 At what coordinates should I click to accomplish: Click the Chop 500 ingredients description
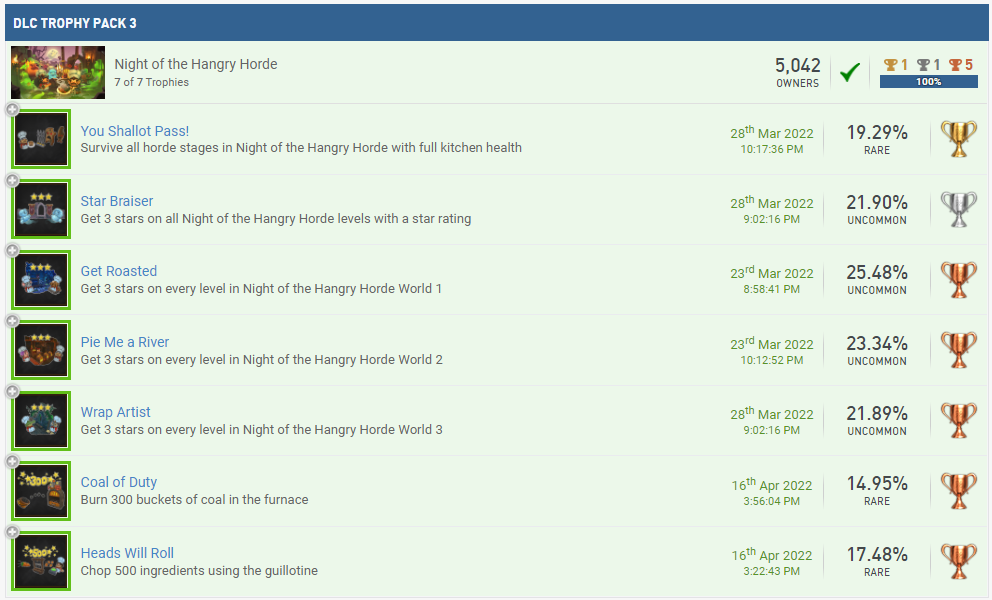[x=199, y=571]
